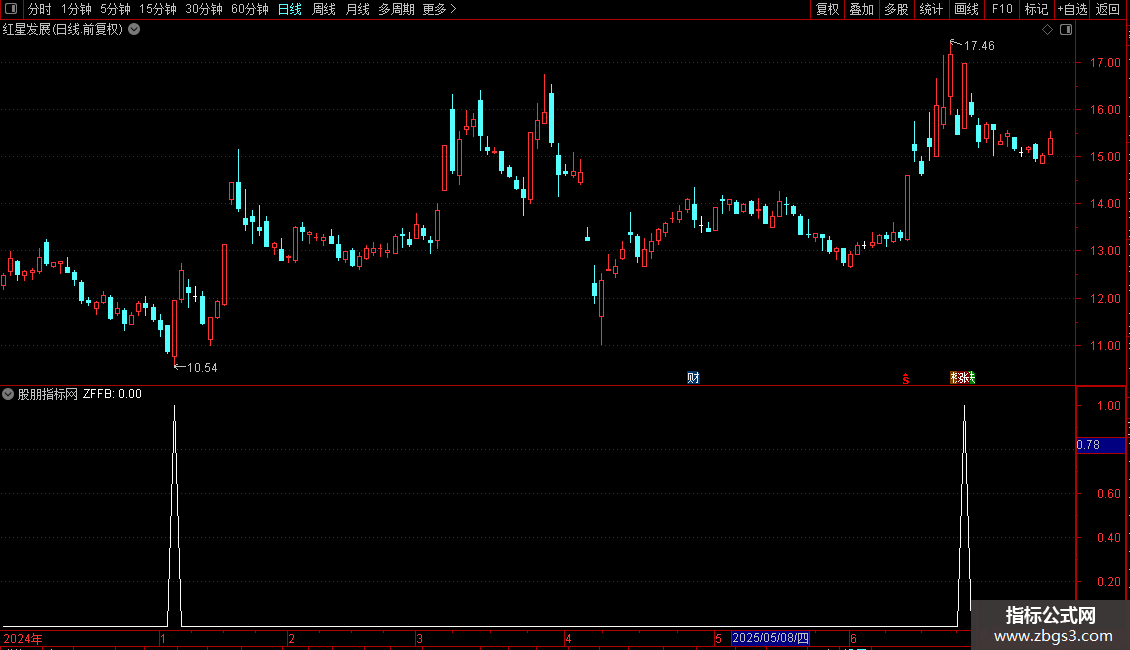Click the 标记 mark button
The height and width of the screenshot is (650, 1130).
pyautogui.click(x=1036, y=9)
